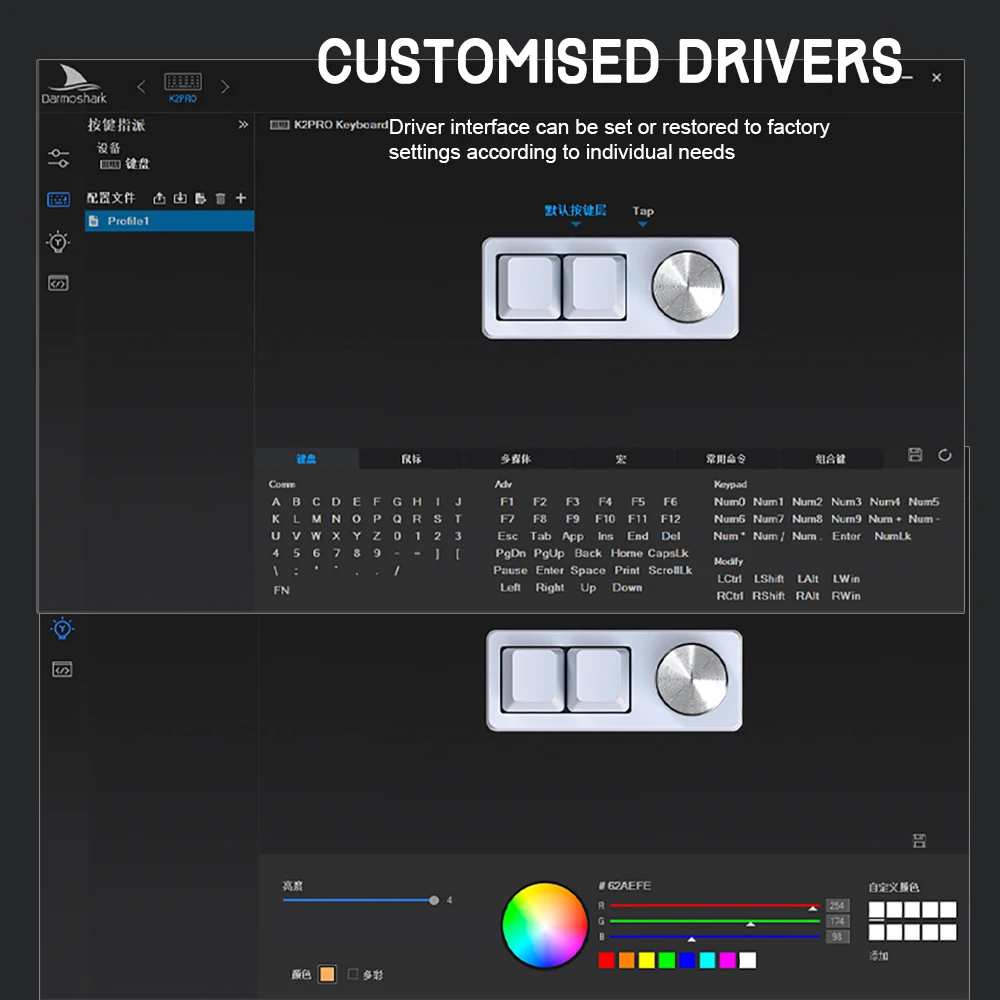Click the export profile icon

tap(159, 198)
